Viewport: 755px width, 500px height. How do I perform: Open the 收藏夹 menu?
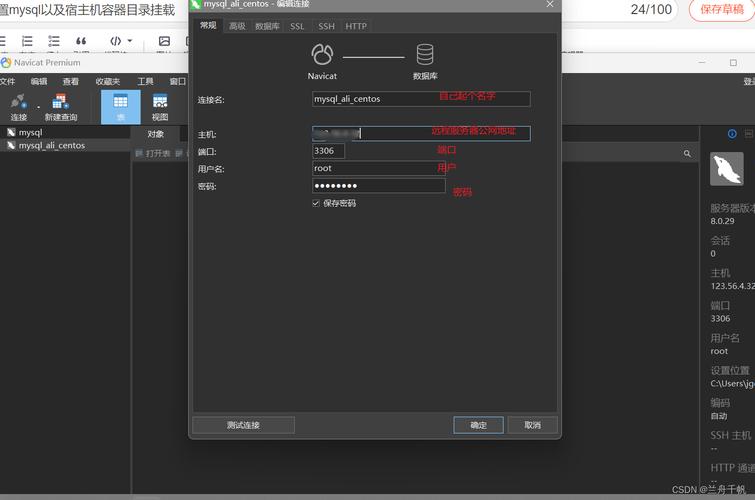107,81
